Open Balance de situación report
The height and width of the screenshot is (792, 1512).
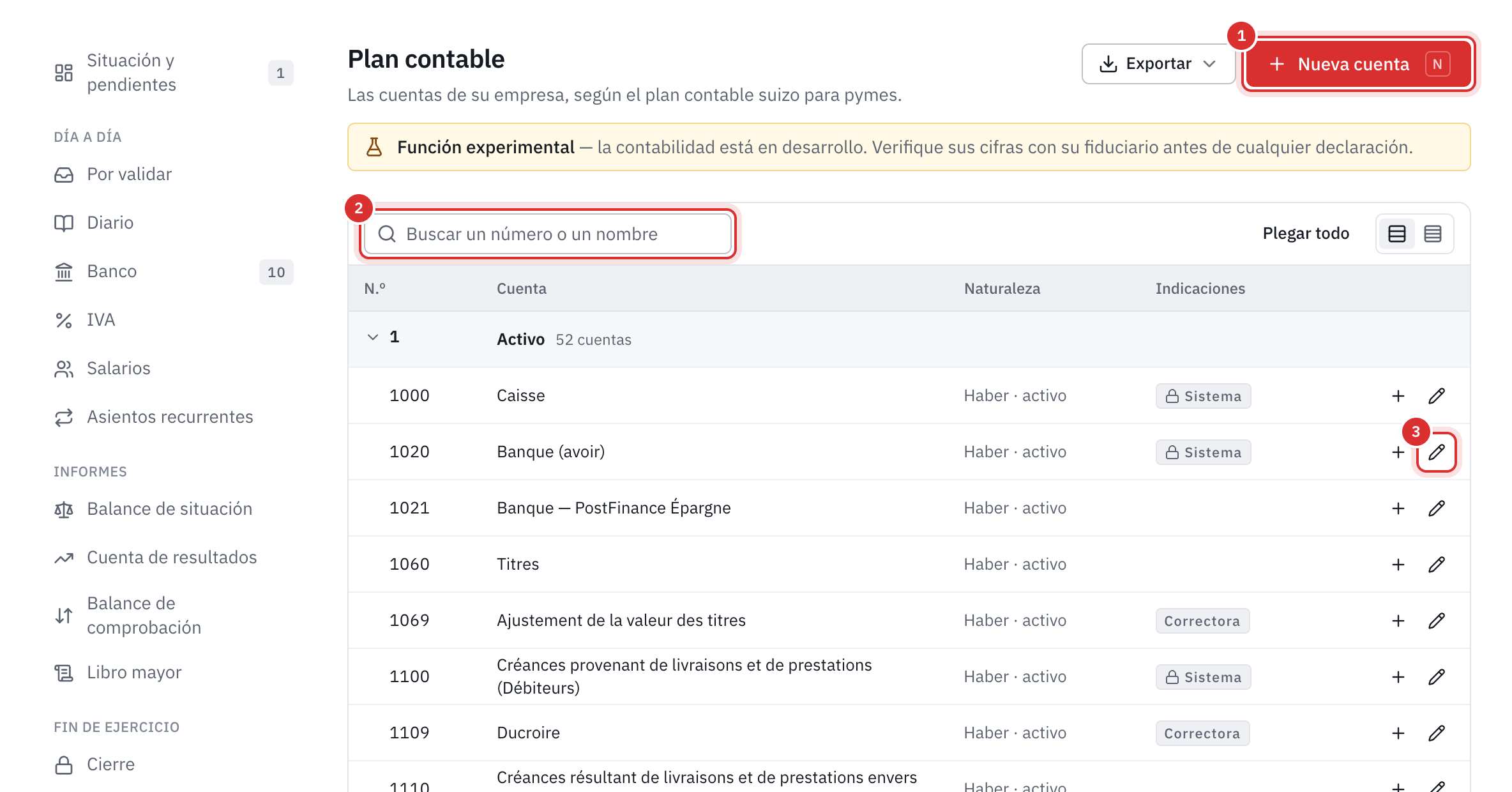point(173,509)
